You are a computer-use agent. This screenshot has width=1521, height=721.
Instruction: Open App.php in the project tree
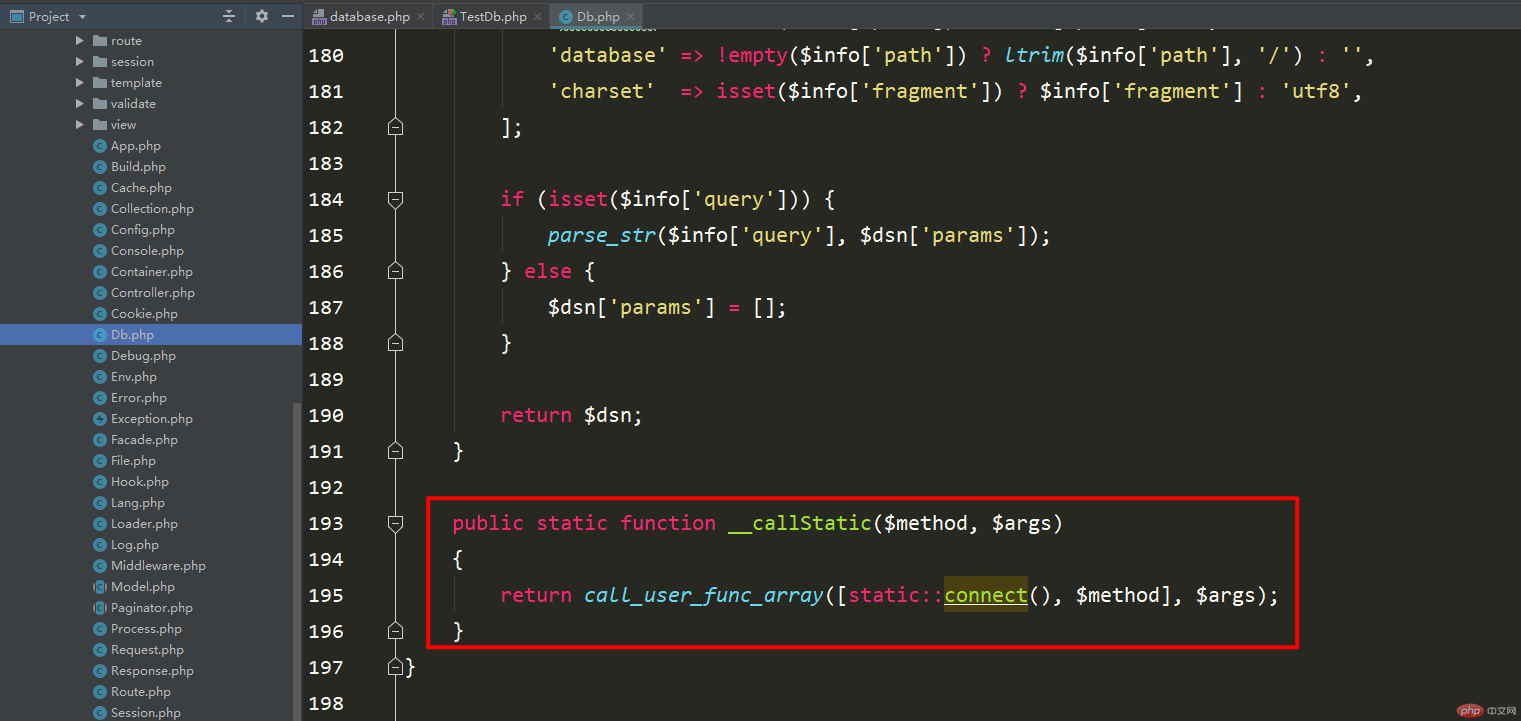point(136,146)
